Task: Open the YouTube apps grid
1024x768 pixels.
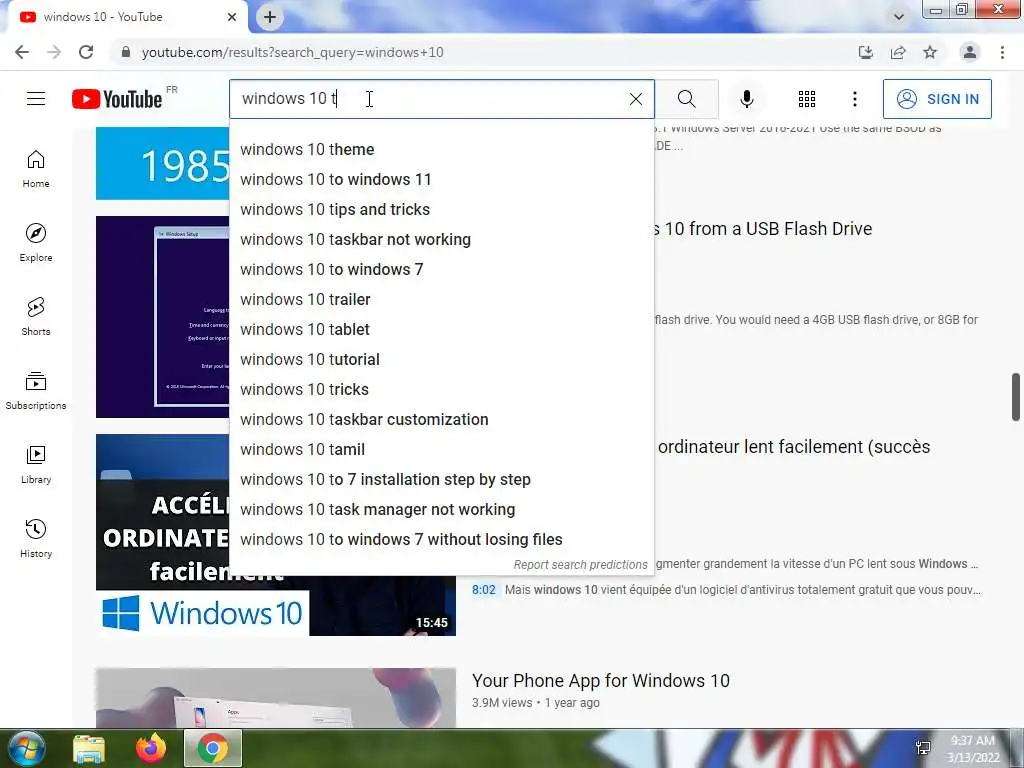Action: [x=807, y=99]
